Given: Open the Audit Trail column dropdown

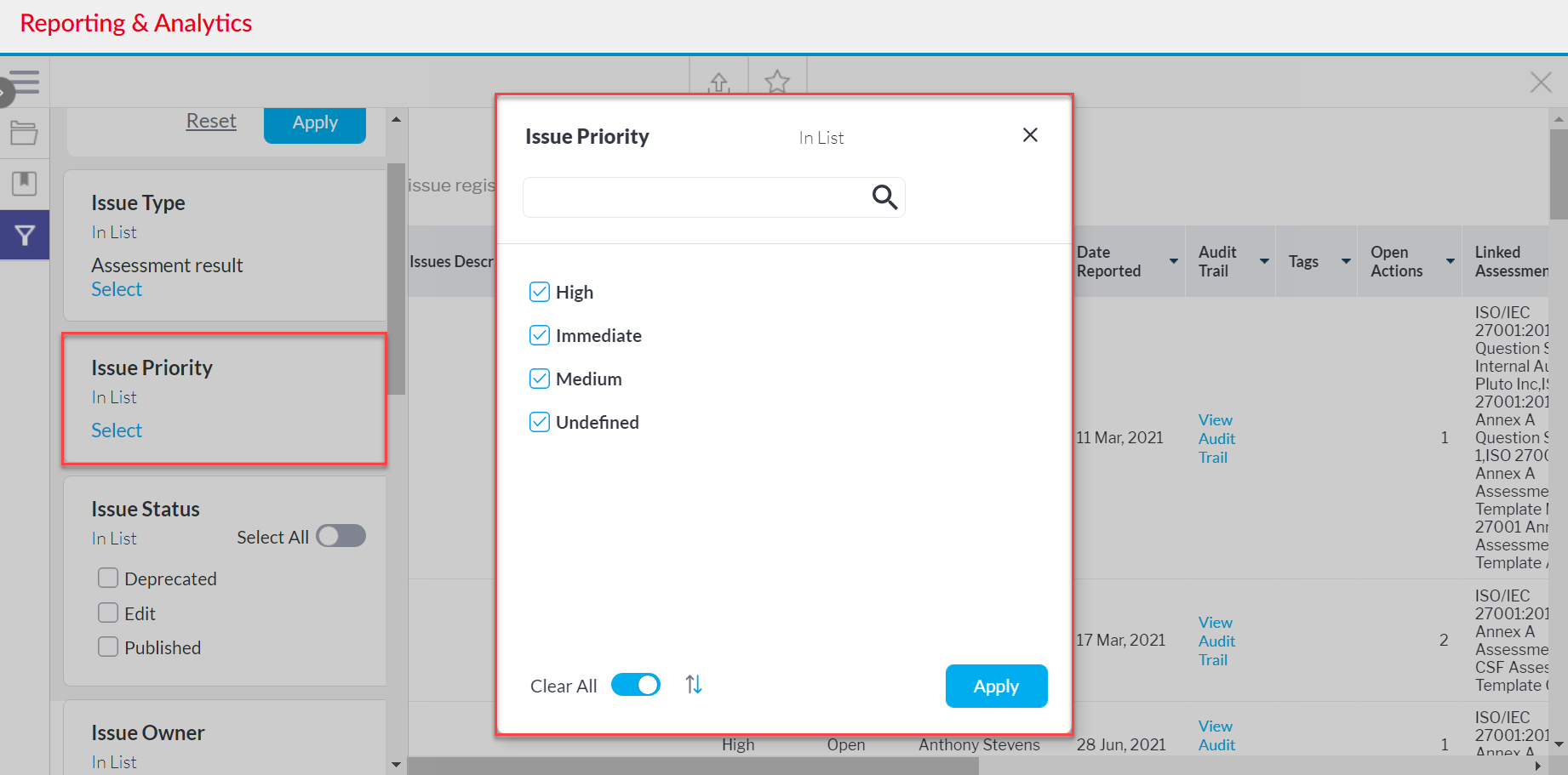Looking at the screenshot, I should pos(1264,261).
